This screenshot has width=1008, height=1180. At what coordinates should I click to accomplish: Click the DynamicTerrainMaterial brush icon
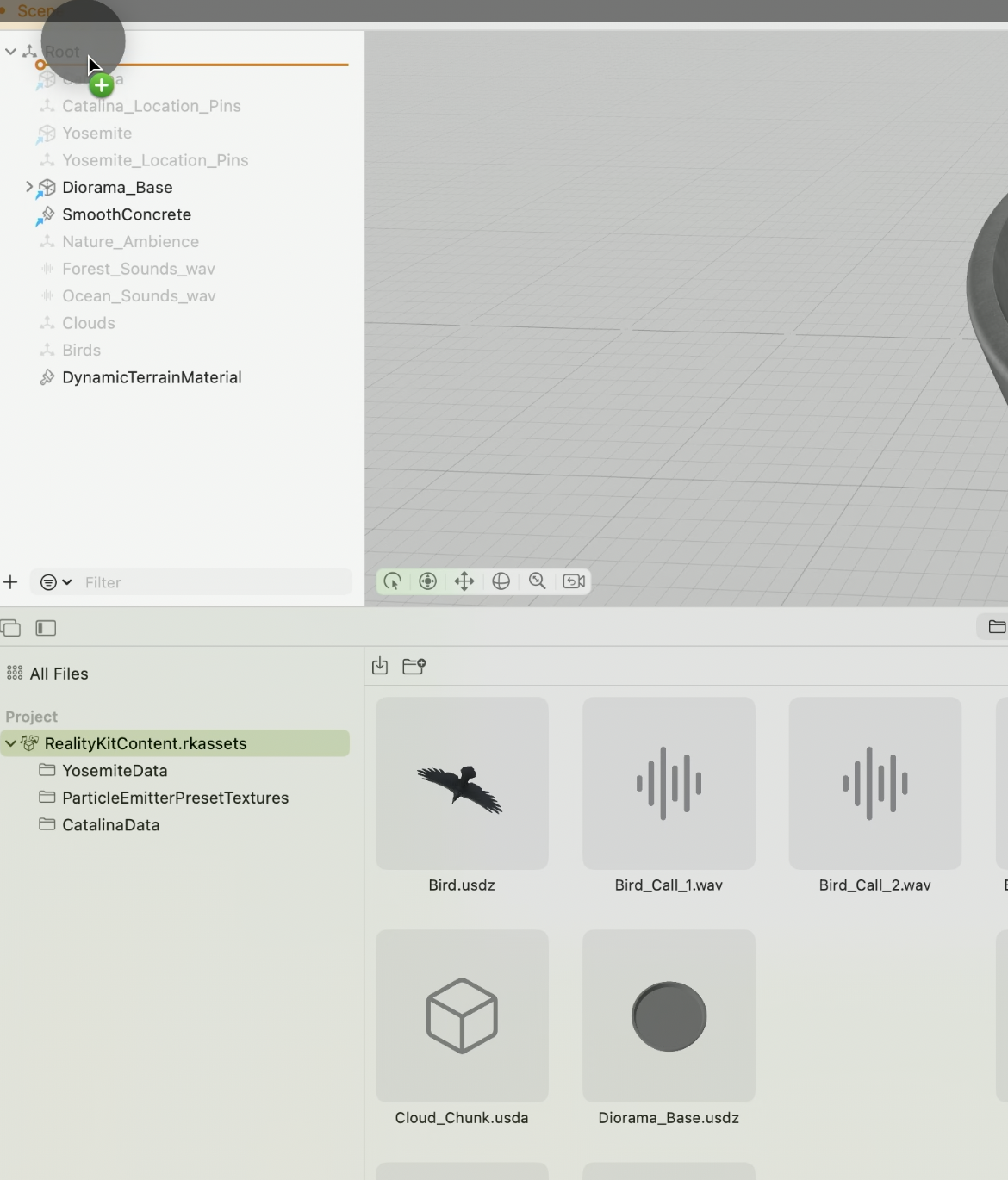click(x=47, y=377)
